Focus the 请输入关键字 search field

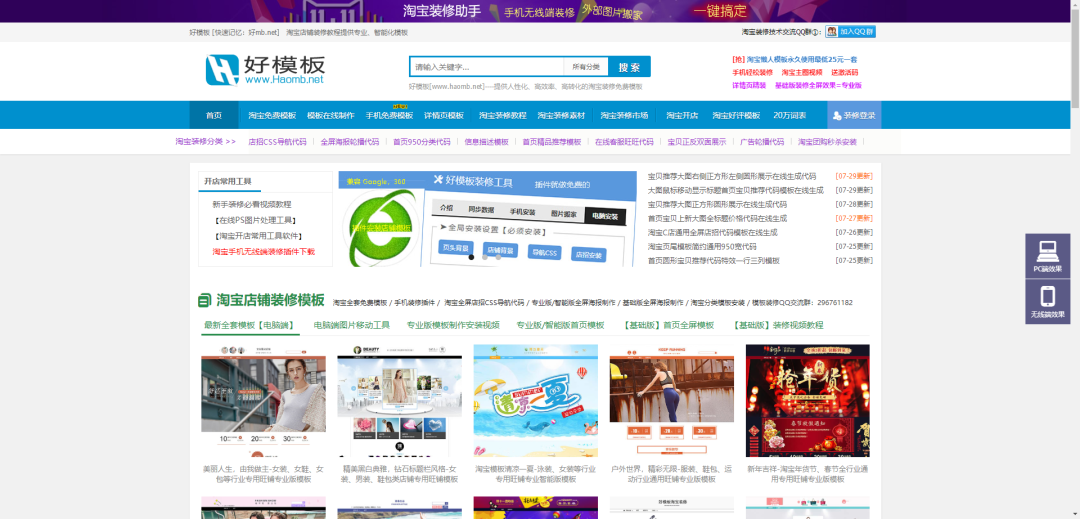click(x=487, y=67)
